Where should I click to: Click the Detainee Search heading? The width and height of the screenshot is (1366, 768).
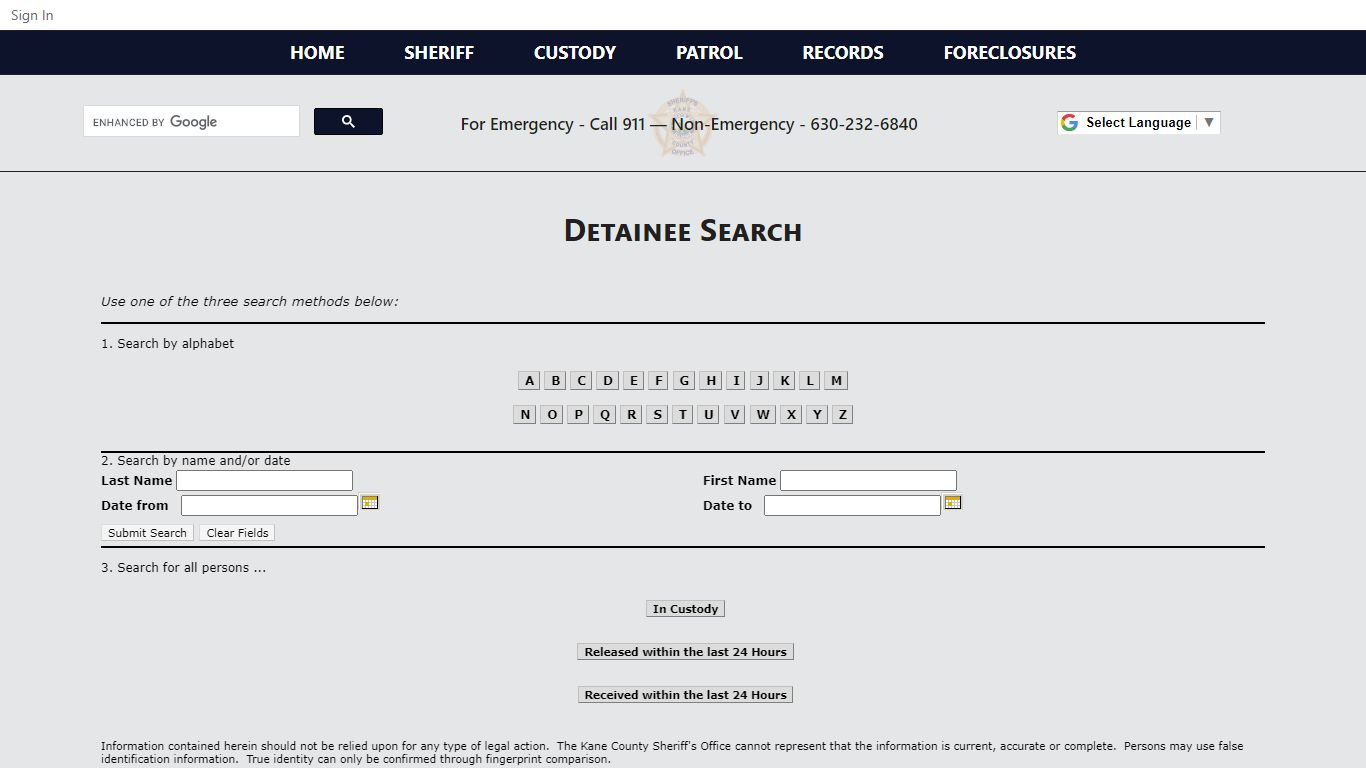(x=683, y=231)
